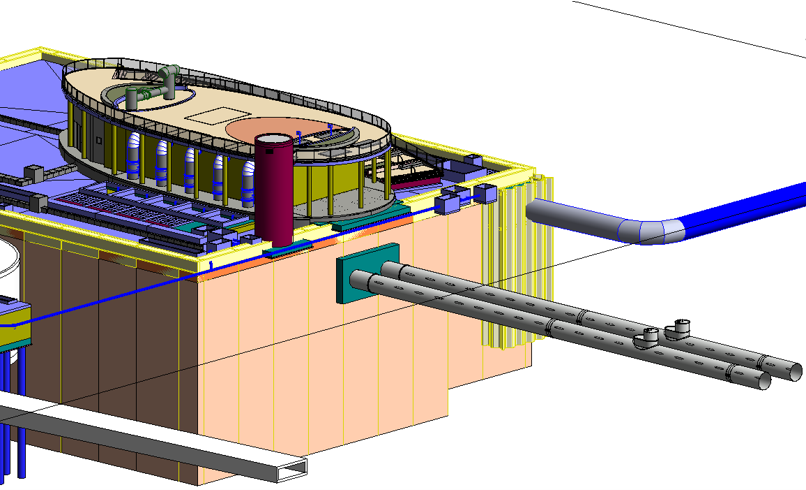The width and height of the screenshot is (806, 490).
Task: Click the purple roof slab upper left
Action: (30, 90)
